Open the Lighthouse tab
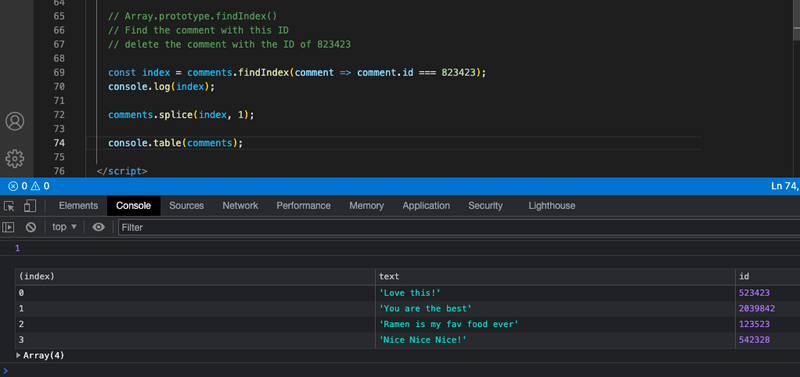Image resolution: width=800 pixels, height=377 pixels. tap(552, 206)
